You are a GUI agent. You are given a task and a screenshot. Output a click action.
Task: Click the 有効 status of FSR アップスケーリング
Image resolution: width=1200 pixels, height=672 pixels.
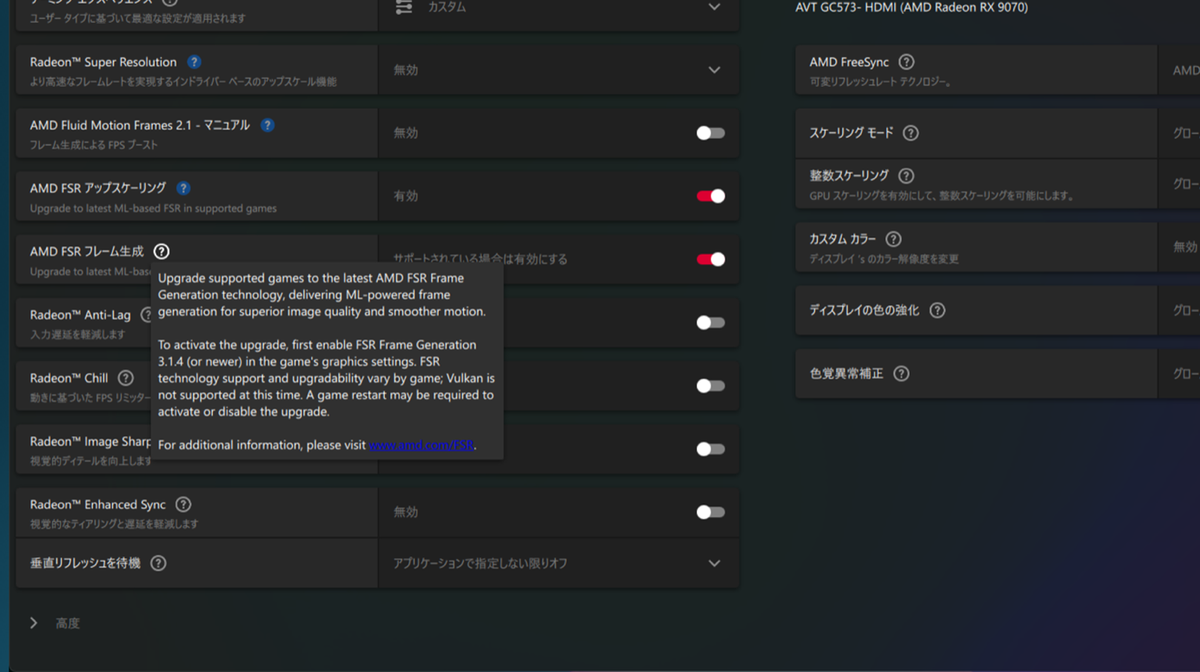click(x=406, y=196)
